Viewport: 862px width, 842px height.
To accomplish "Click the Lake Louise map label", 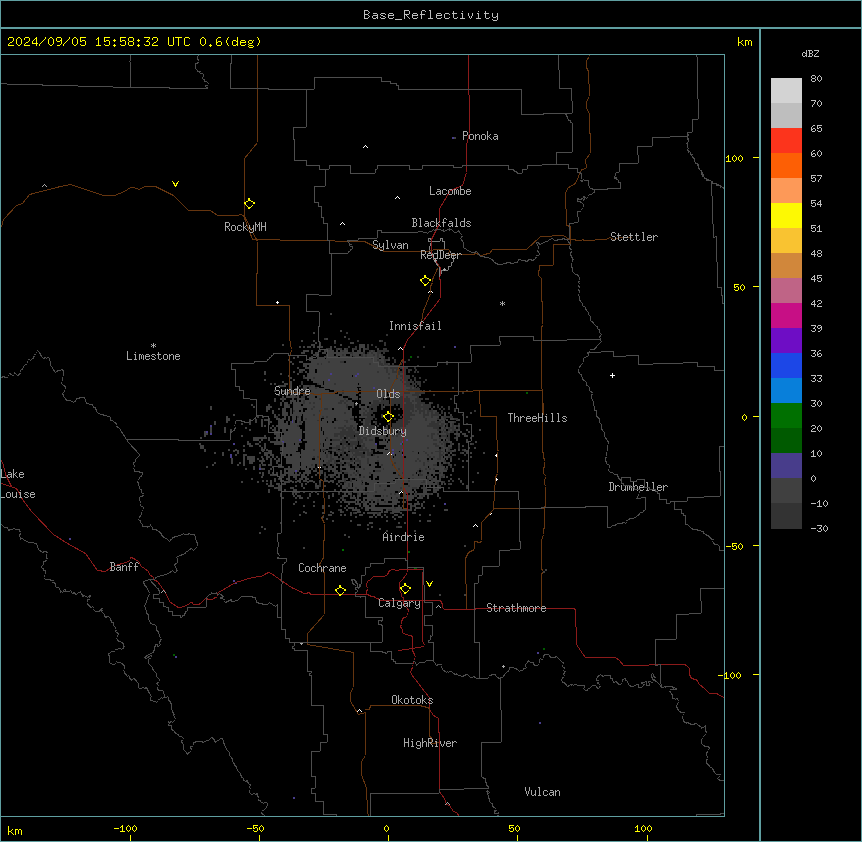I will point(18,484).
